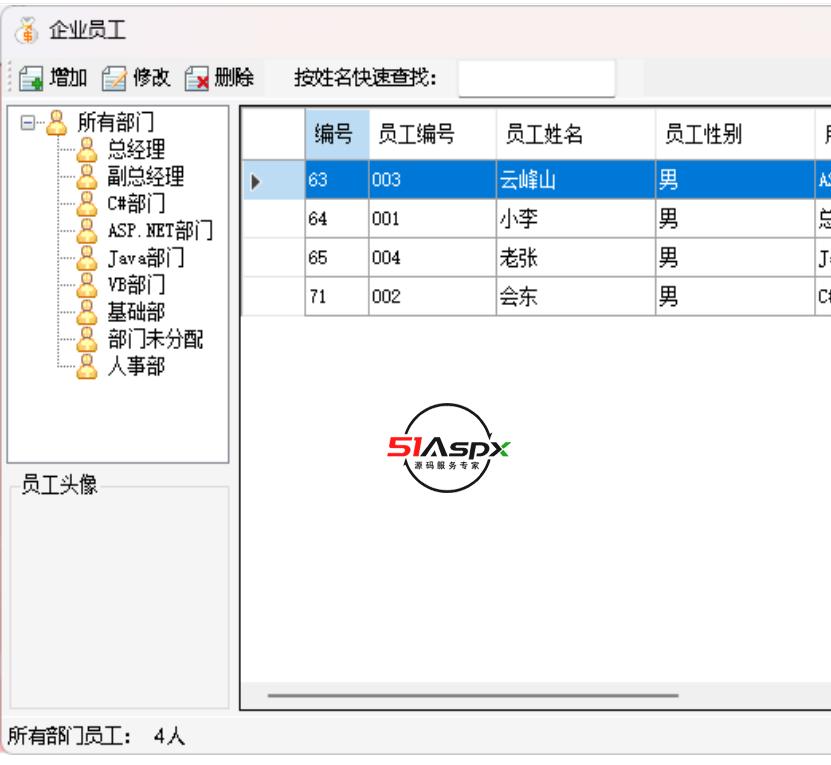The height and width of the screenshot is (765, 831).
Task: Click the 修改 (Edit) toolbar icon
Action: 114,78
